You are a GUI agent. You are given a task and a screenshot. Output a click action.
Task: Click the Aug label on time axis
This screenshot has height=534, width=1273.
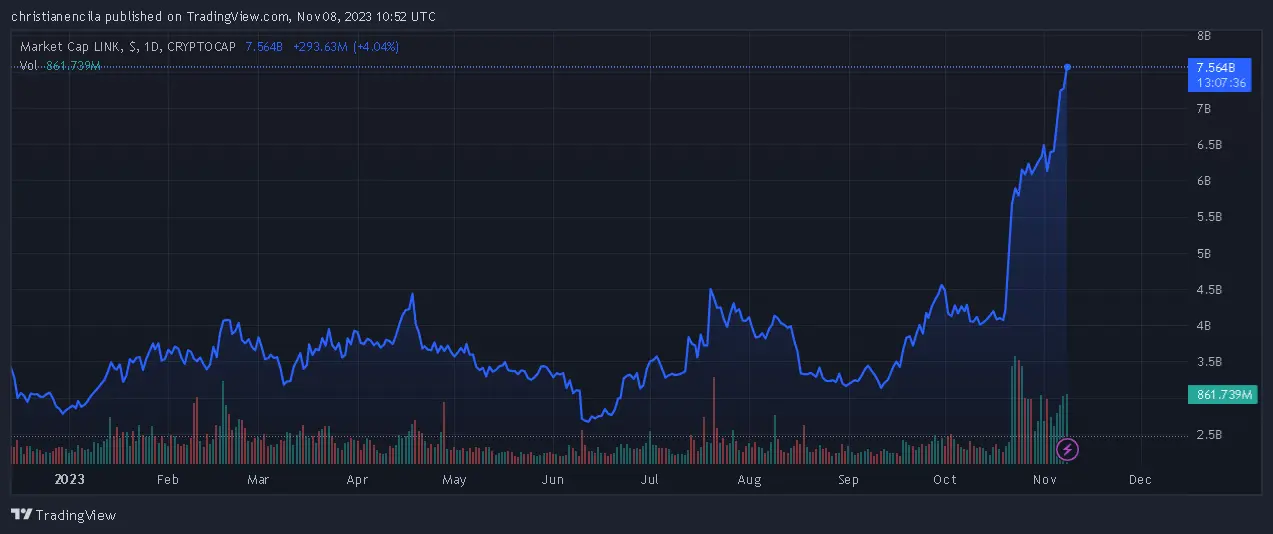tap(749, 480)
